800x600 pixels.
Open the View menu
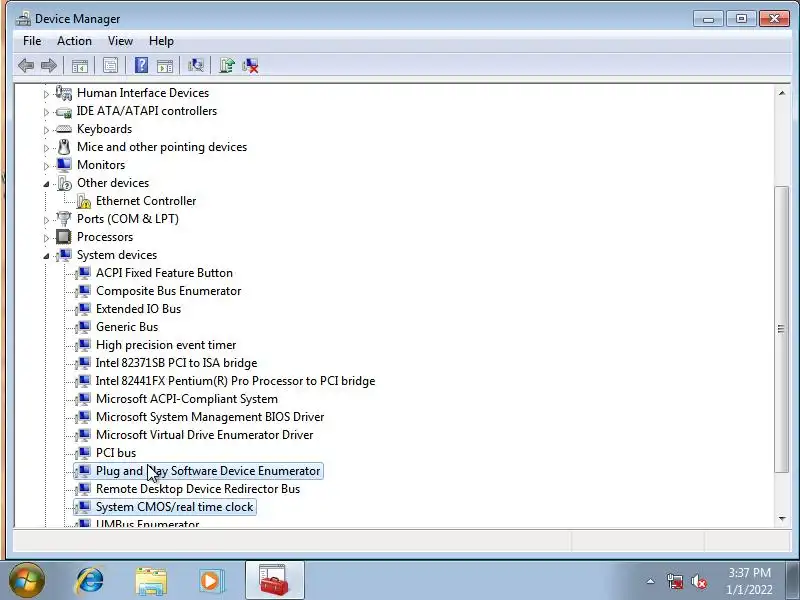(120, 41)
